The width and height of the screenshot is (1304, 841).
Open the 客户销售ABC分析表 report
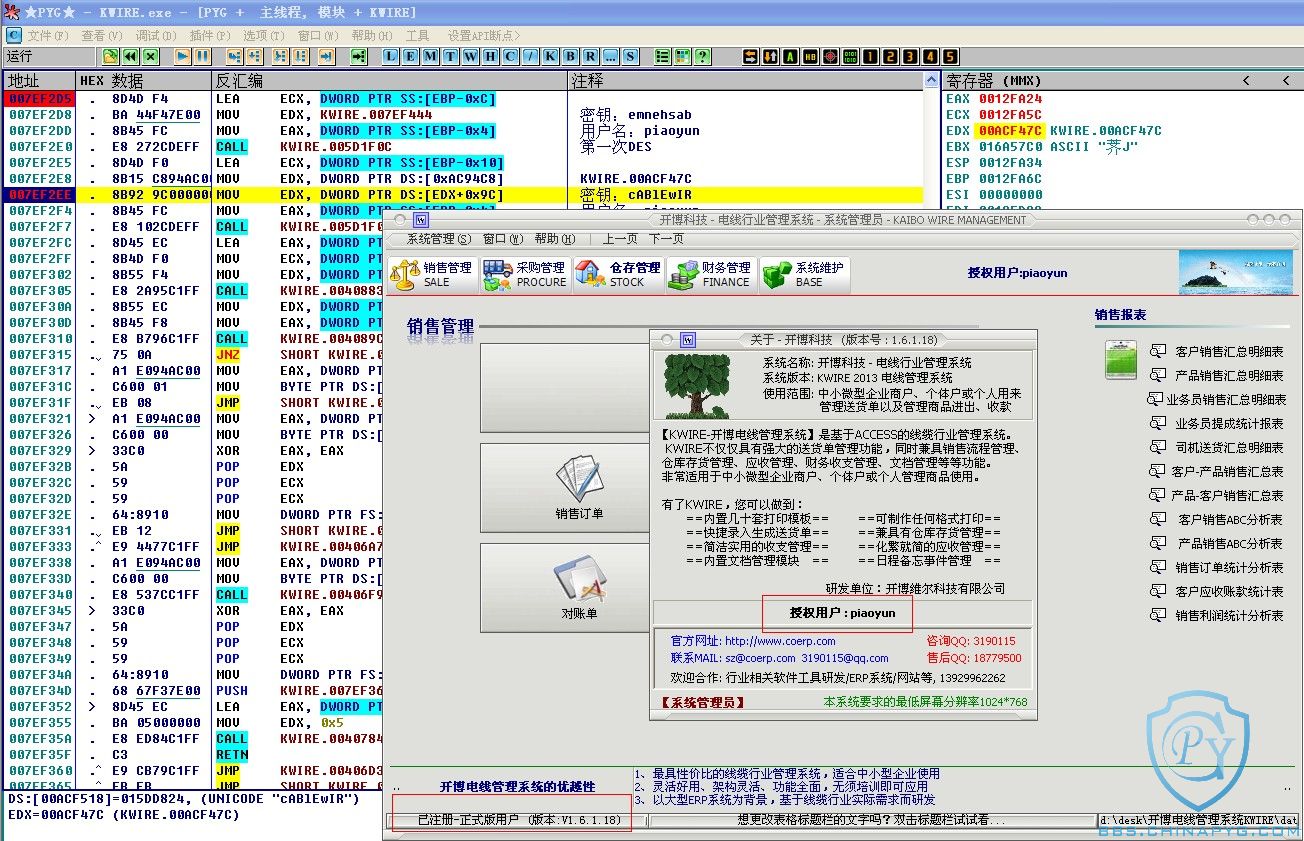1230,520
